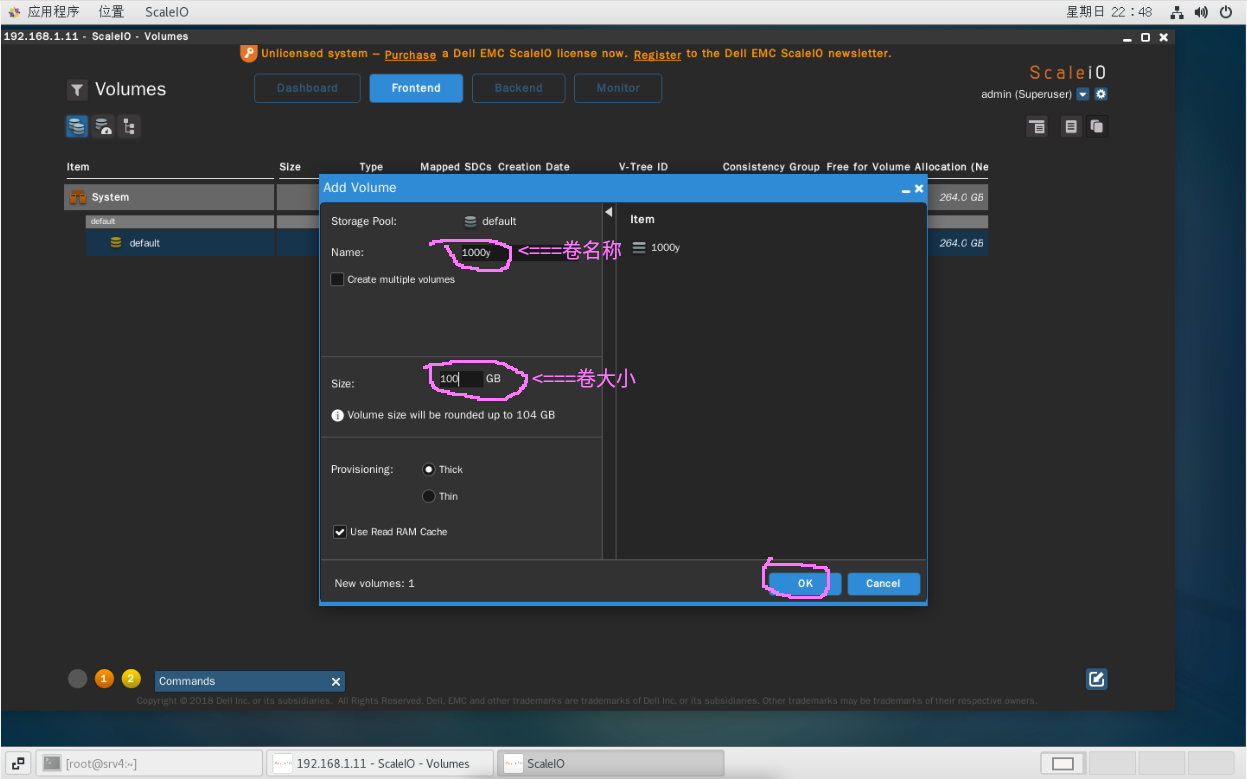Click the yellow alerts indicator showing 2
The image size is (1247, 779).
[131, 678]
